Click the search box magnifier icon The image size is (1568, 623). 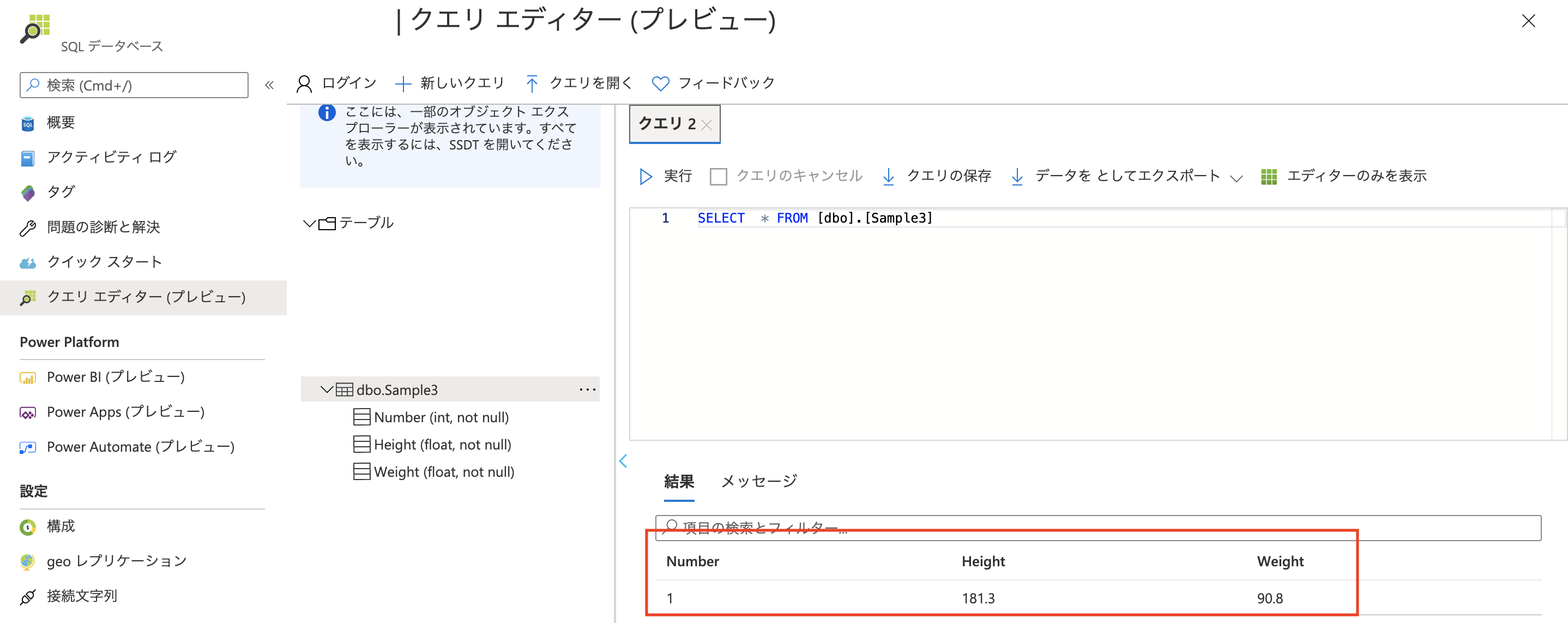(x=33, y=85)
